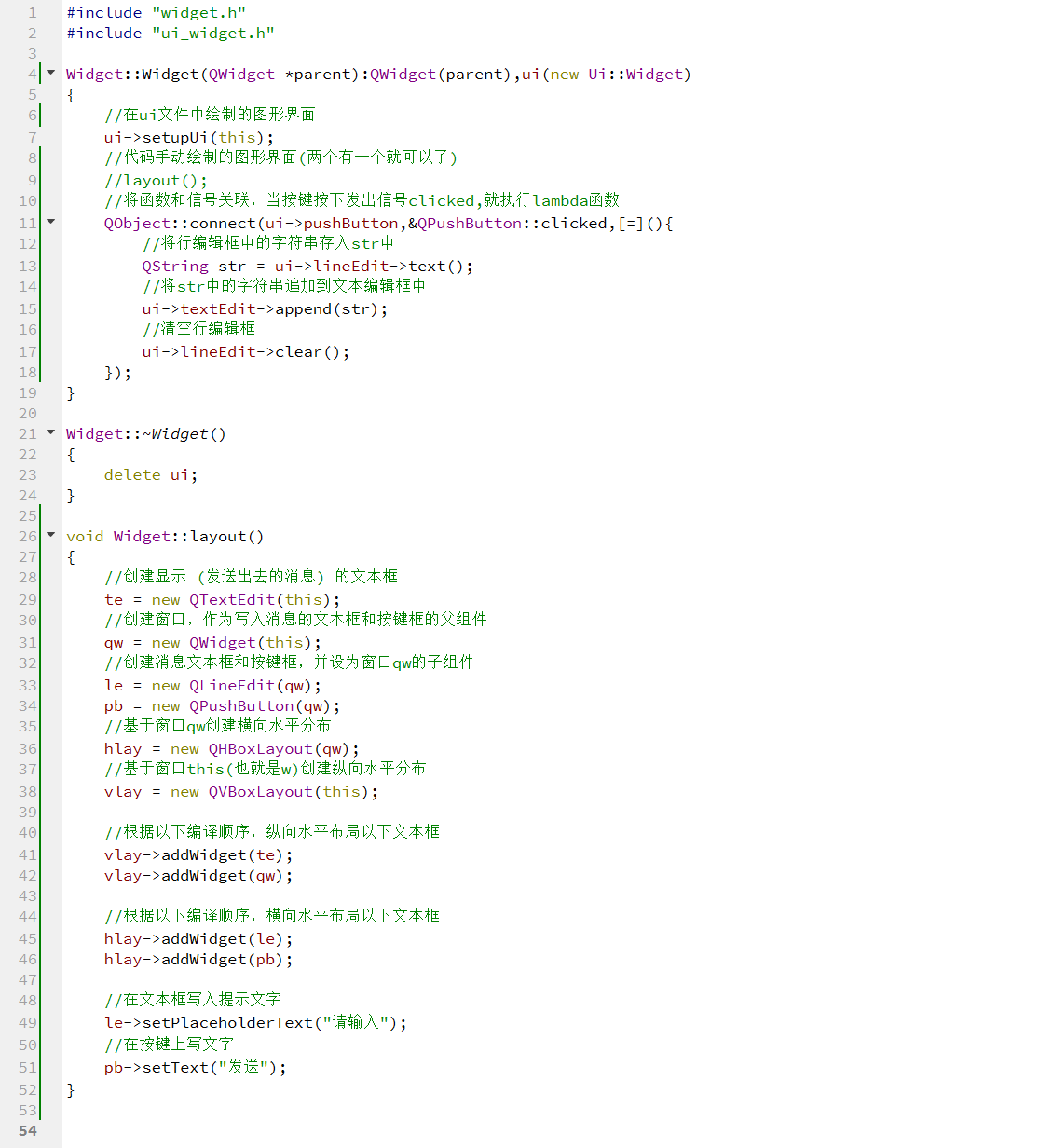Click QLineEdit in the le assignment
This screenshot has width=1038, height=1148.
click(x=232, y=685)
